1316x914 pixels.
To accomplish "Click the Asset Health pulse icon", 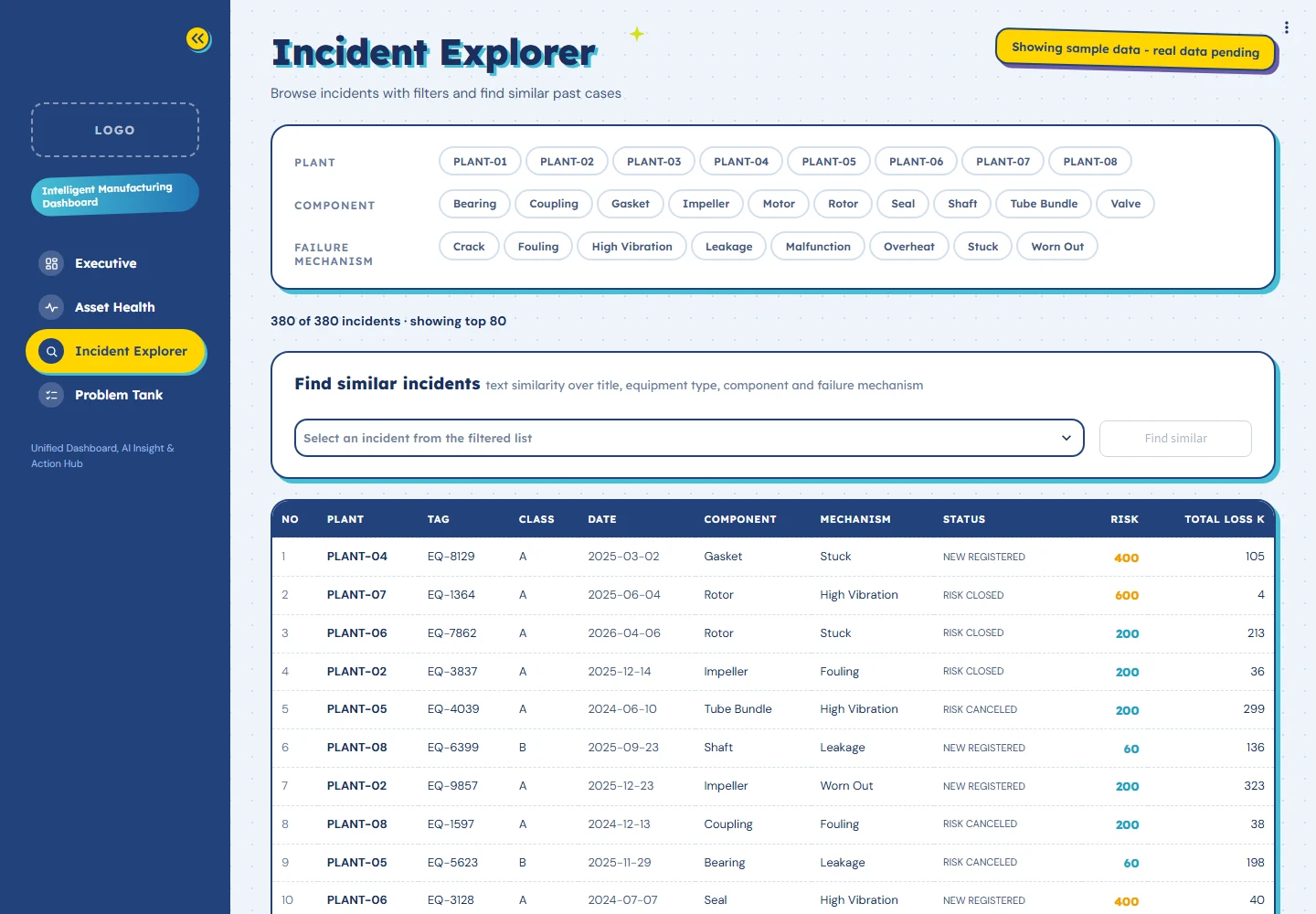I will point(51,307).
